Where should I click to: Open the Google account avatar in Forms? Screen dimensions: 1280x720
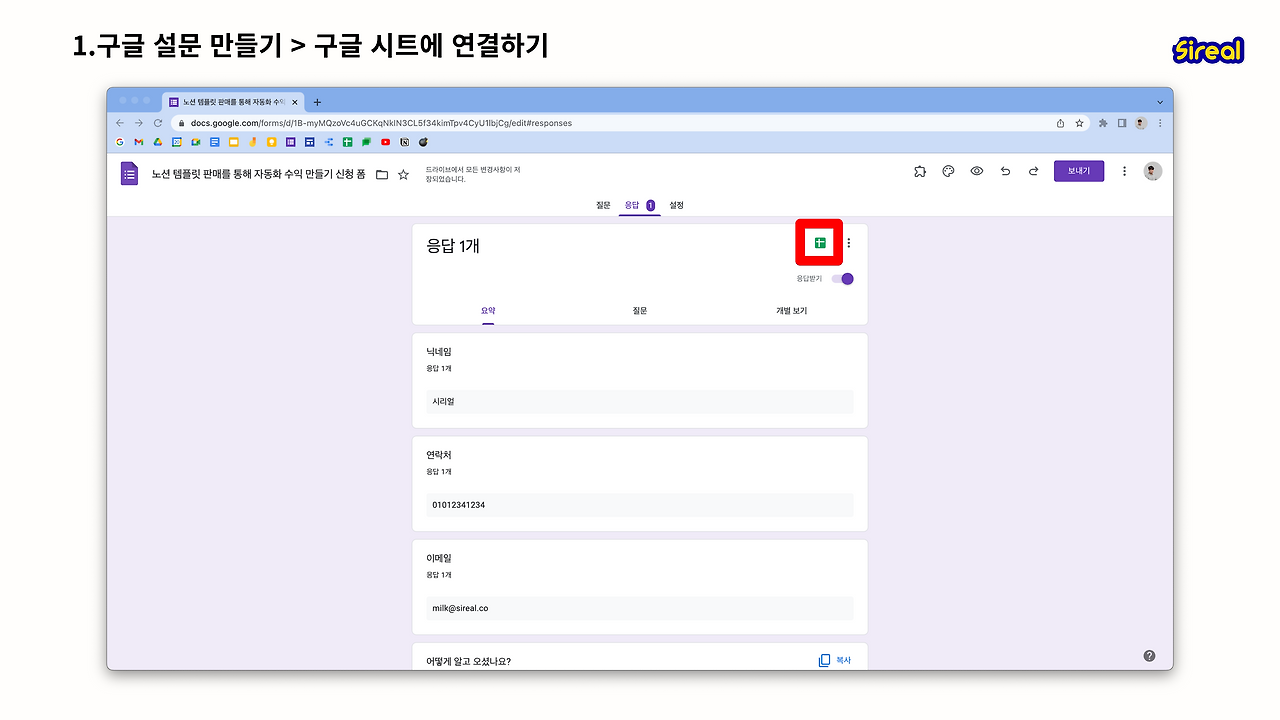pos(1153,171)
